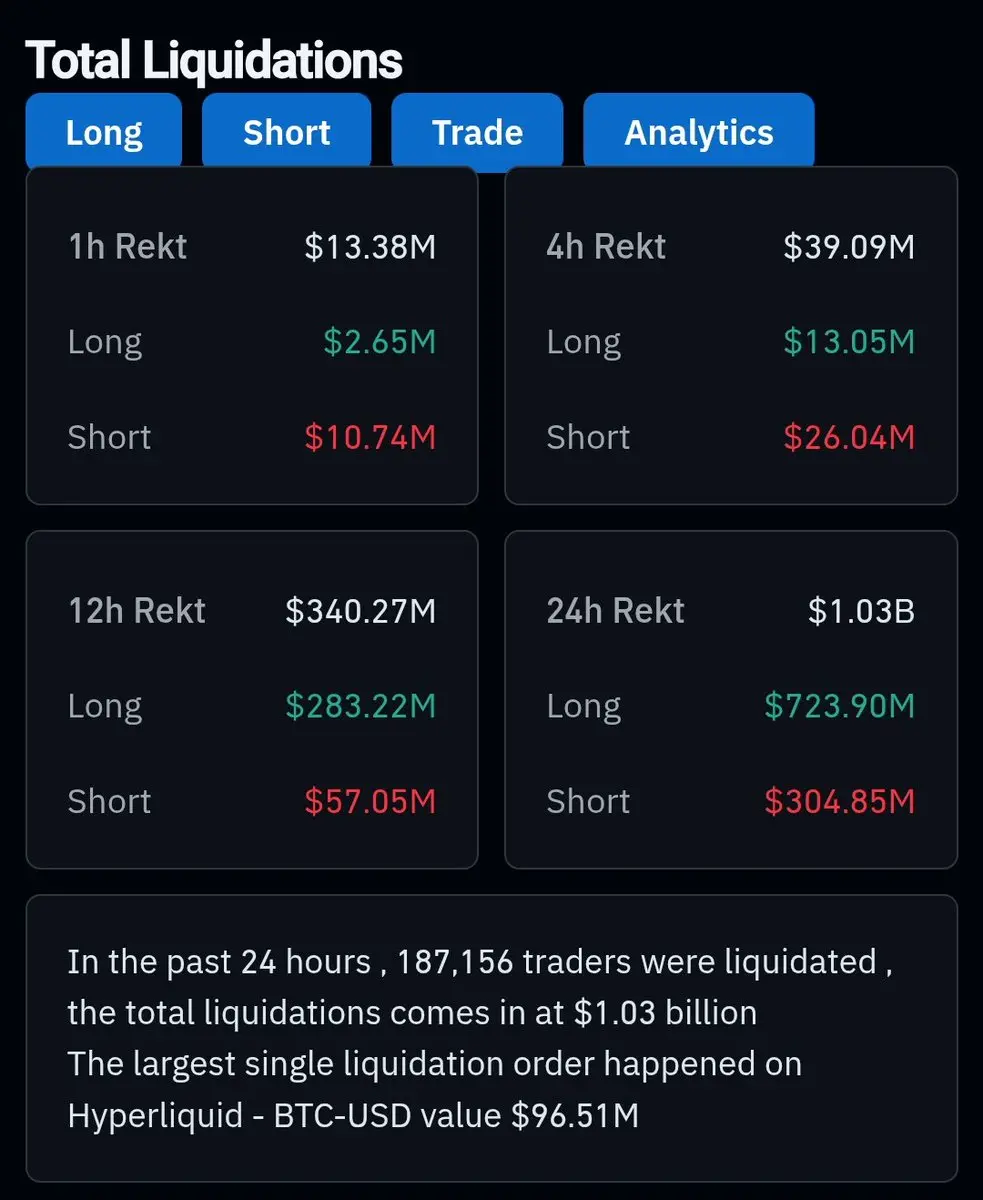Select the 4h Rekt card
Screen dimensions: 983x1200
pos(731,335)
